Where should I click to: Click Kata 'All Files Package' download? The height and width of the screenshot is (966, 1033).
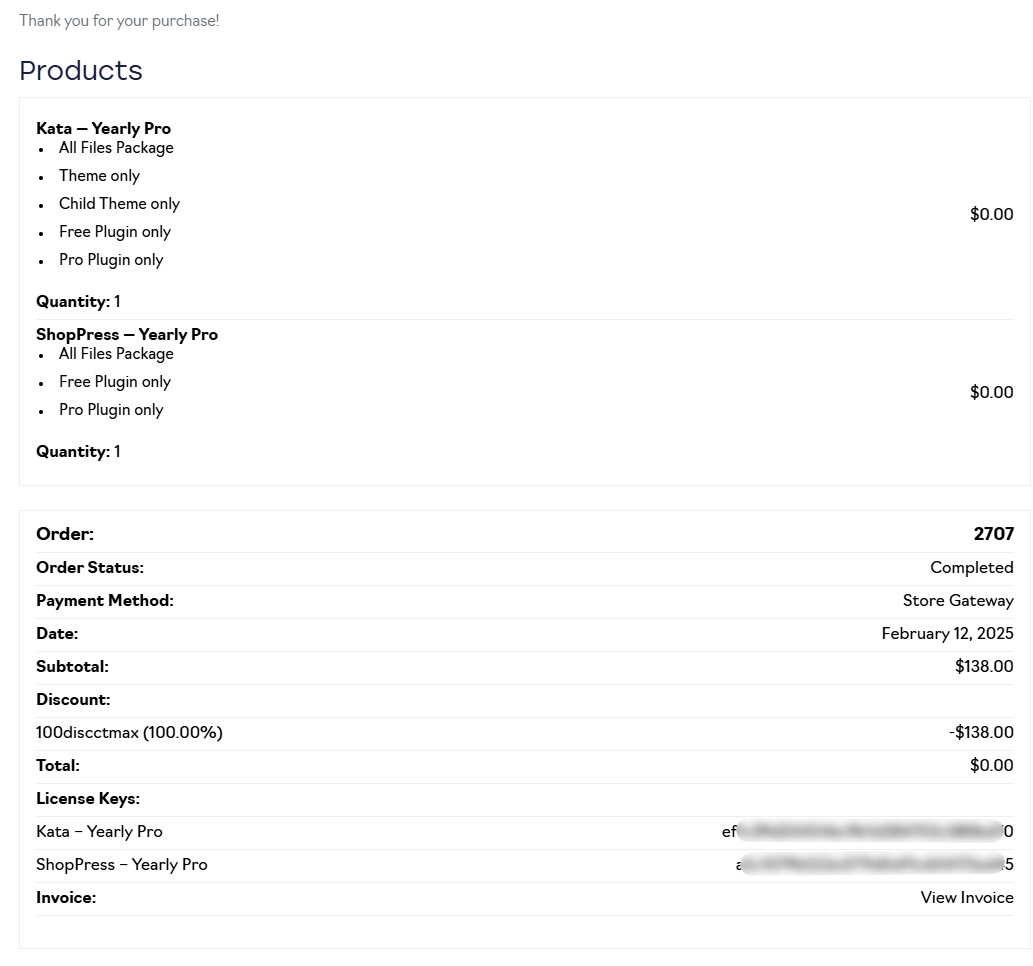(x=116, y=148)
